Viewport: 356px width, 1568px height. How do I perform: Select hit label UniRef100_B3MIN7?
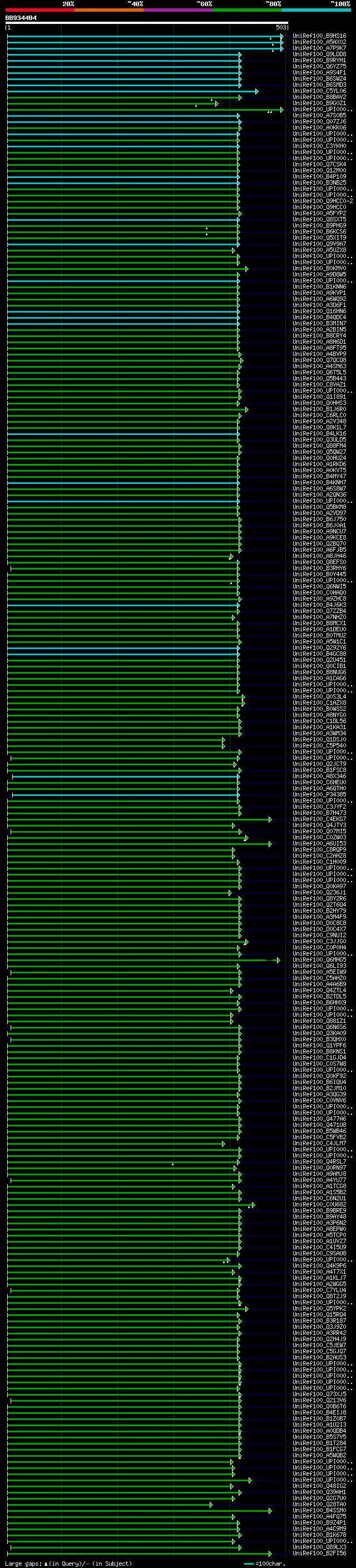[x=319, y=324]
